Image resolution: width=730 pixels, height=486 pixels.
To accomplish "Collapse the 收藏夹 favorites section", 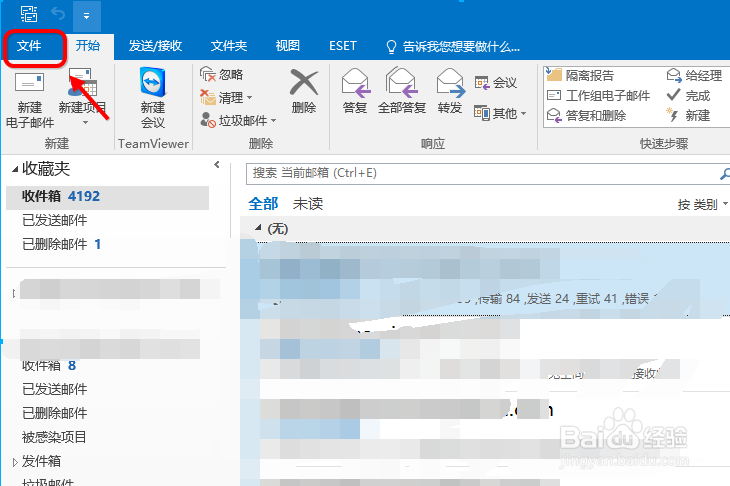I will (x=15, y=169).
